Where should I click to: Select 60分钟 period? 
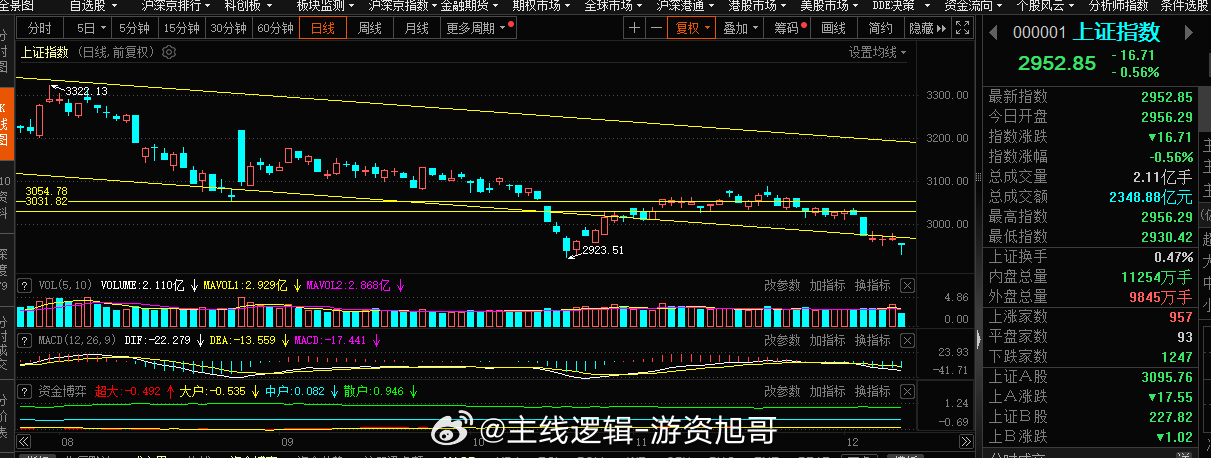[275, 28]
